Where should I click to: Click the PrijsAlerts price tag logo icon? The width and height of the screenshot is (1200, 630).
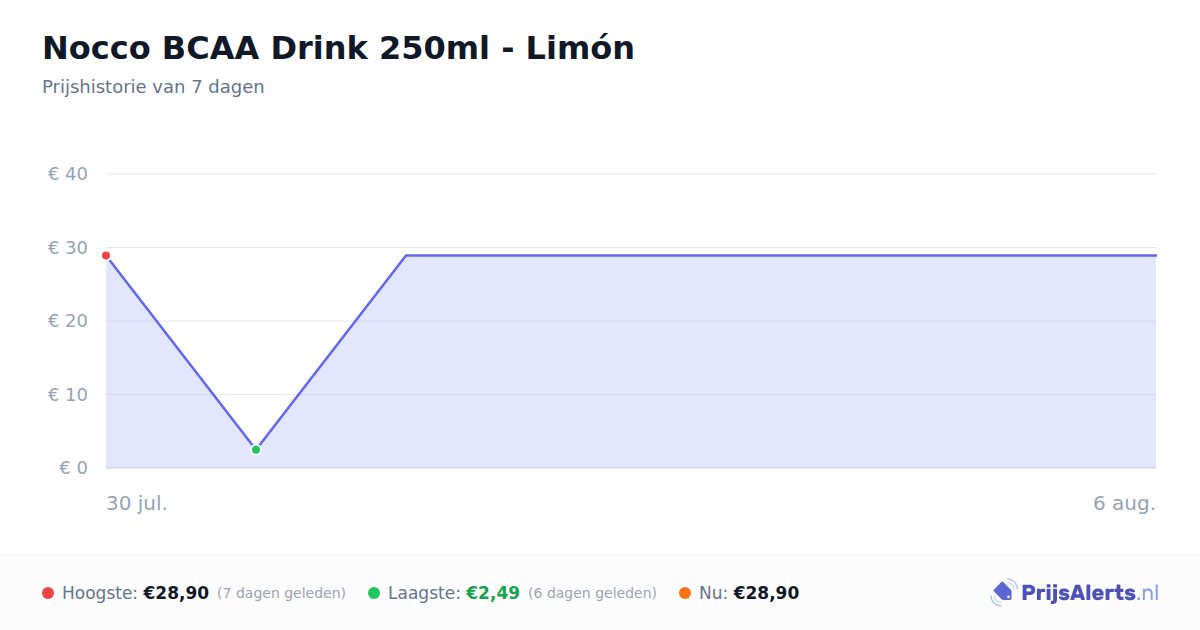1003,593
